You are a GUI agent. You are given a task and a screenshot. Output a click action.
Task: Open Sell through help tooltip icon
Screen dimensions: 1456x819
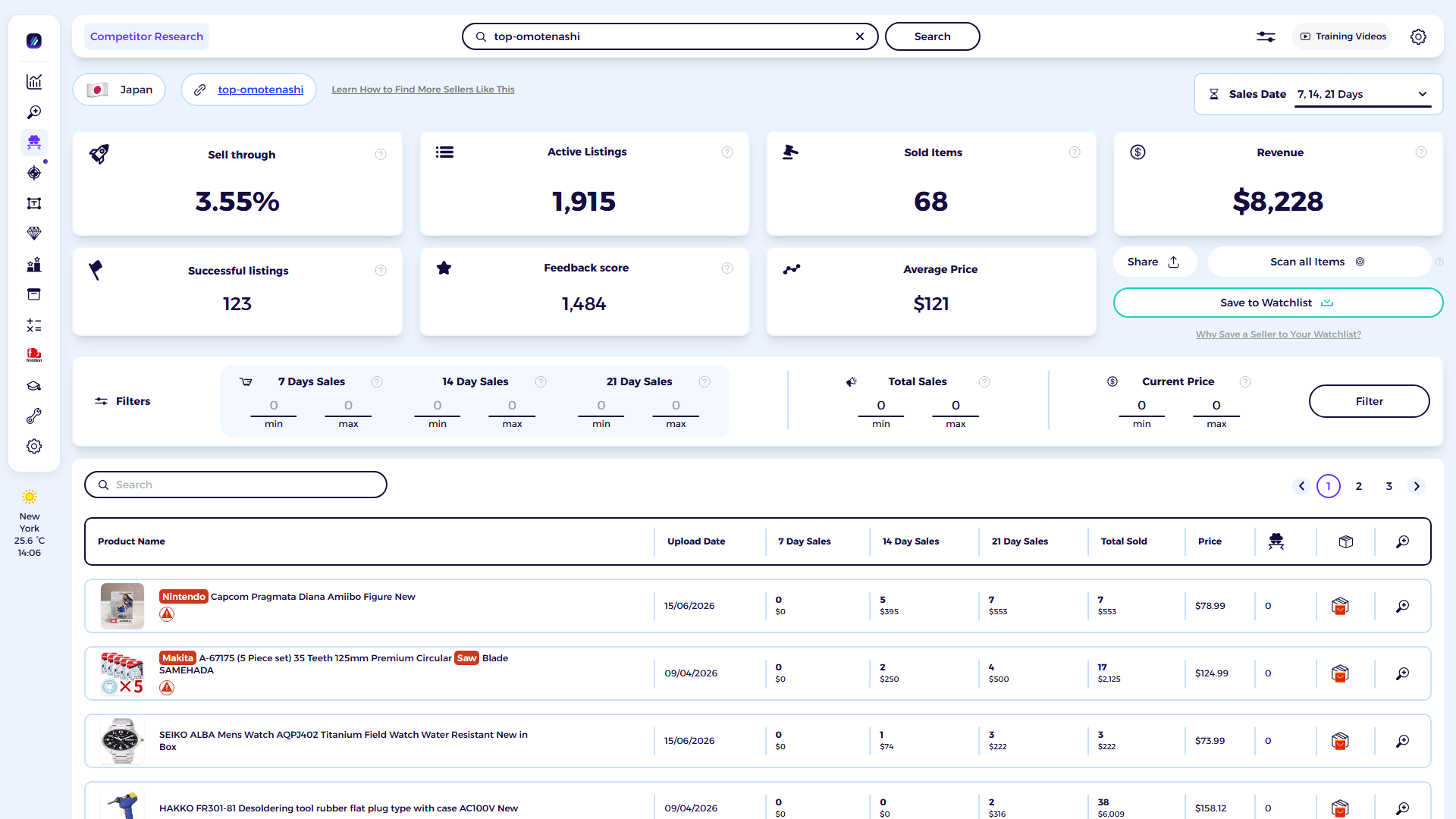click(x=381, y=155)
